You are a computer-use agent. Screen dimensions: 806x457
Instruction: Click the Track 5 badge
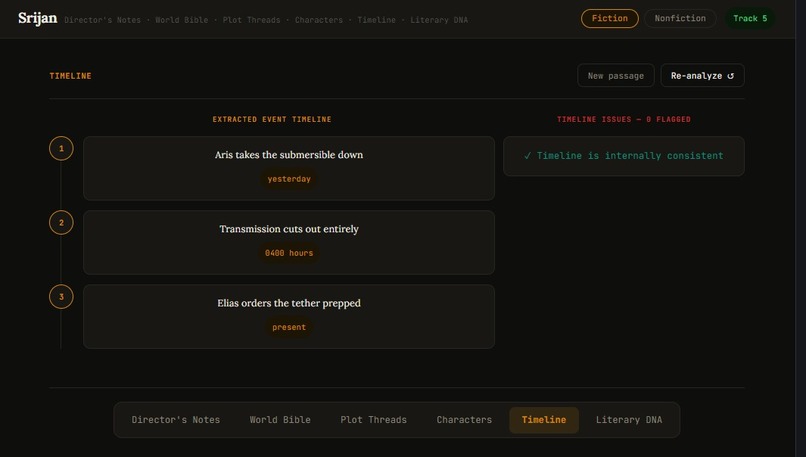[750, 19]
